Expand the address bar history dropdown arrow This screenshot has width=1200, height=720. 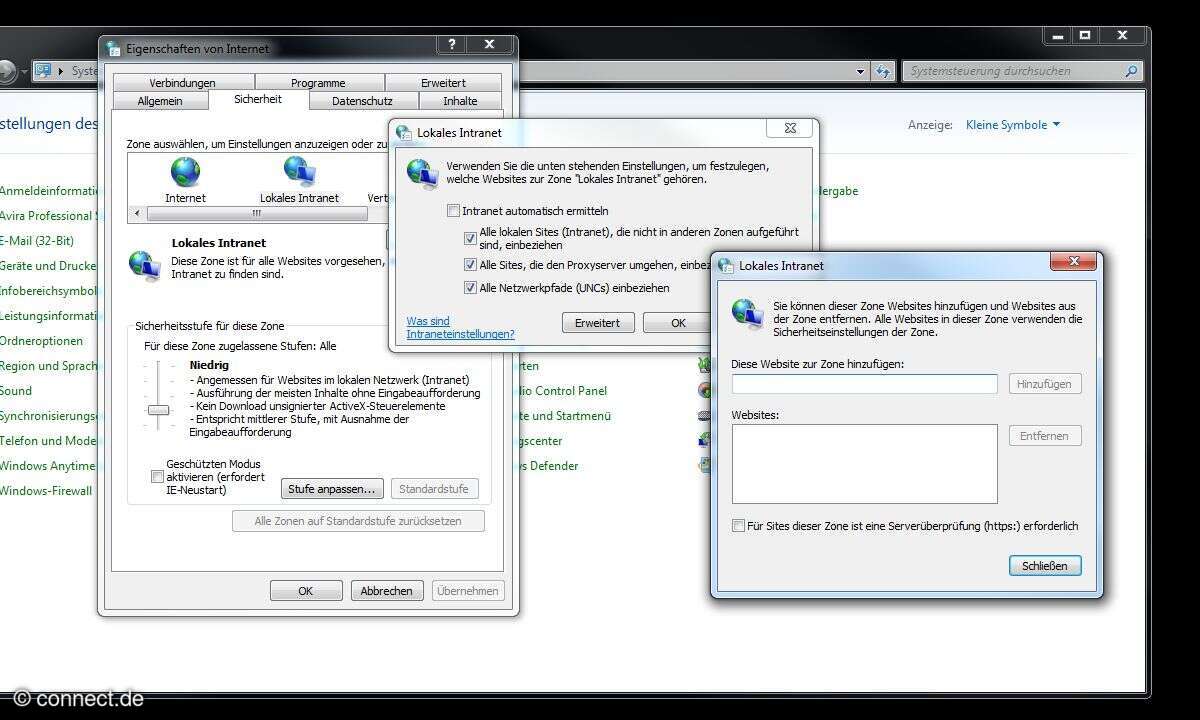(861, 71)
